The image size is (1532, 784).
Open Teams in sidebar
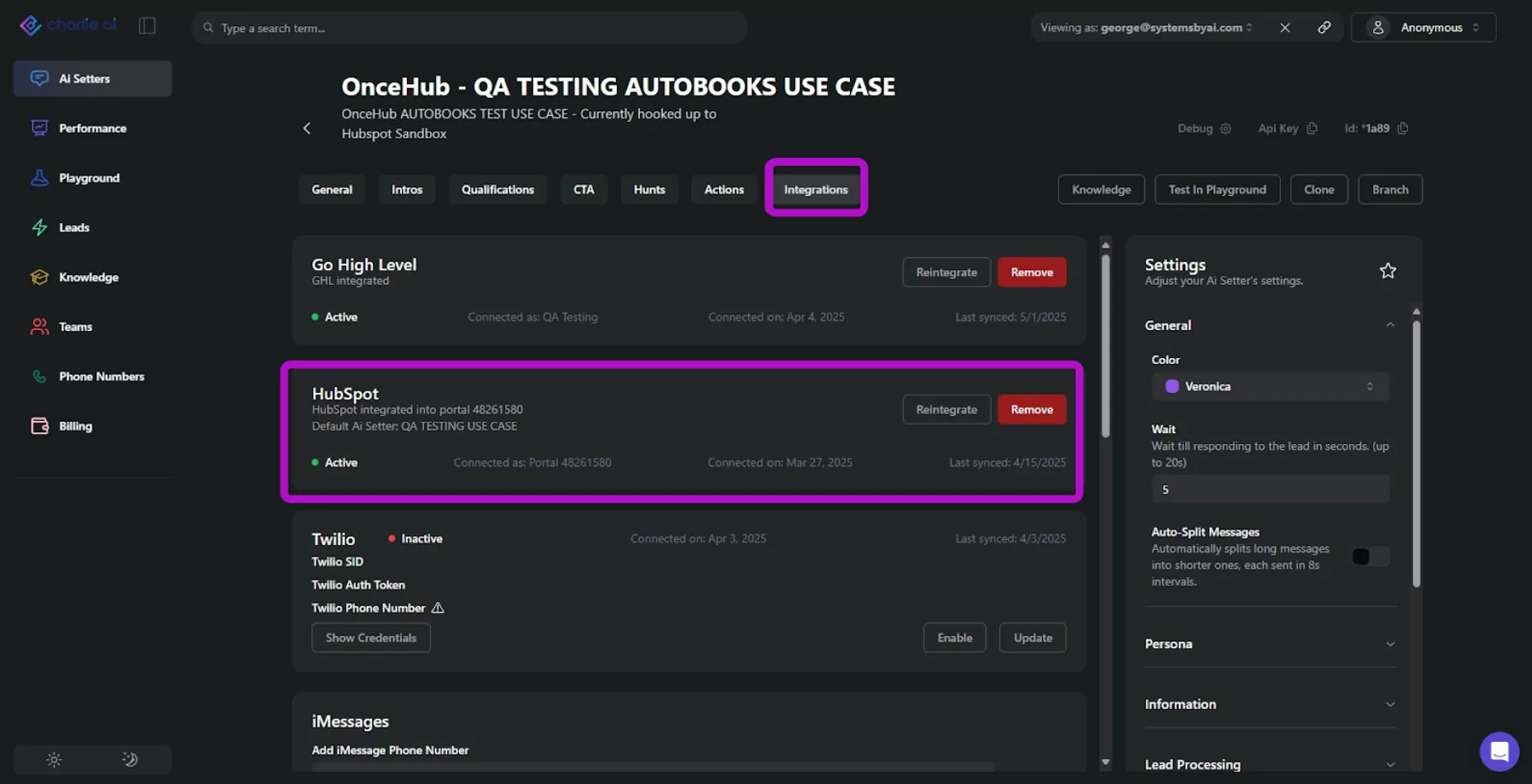(x=92, y=327)
